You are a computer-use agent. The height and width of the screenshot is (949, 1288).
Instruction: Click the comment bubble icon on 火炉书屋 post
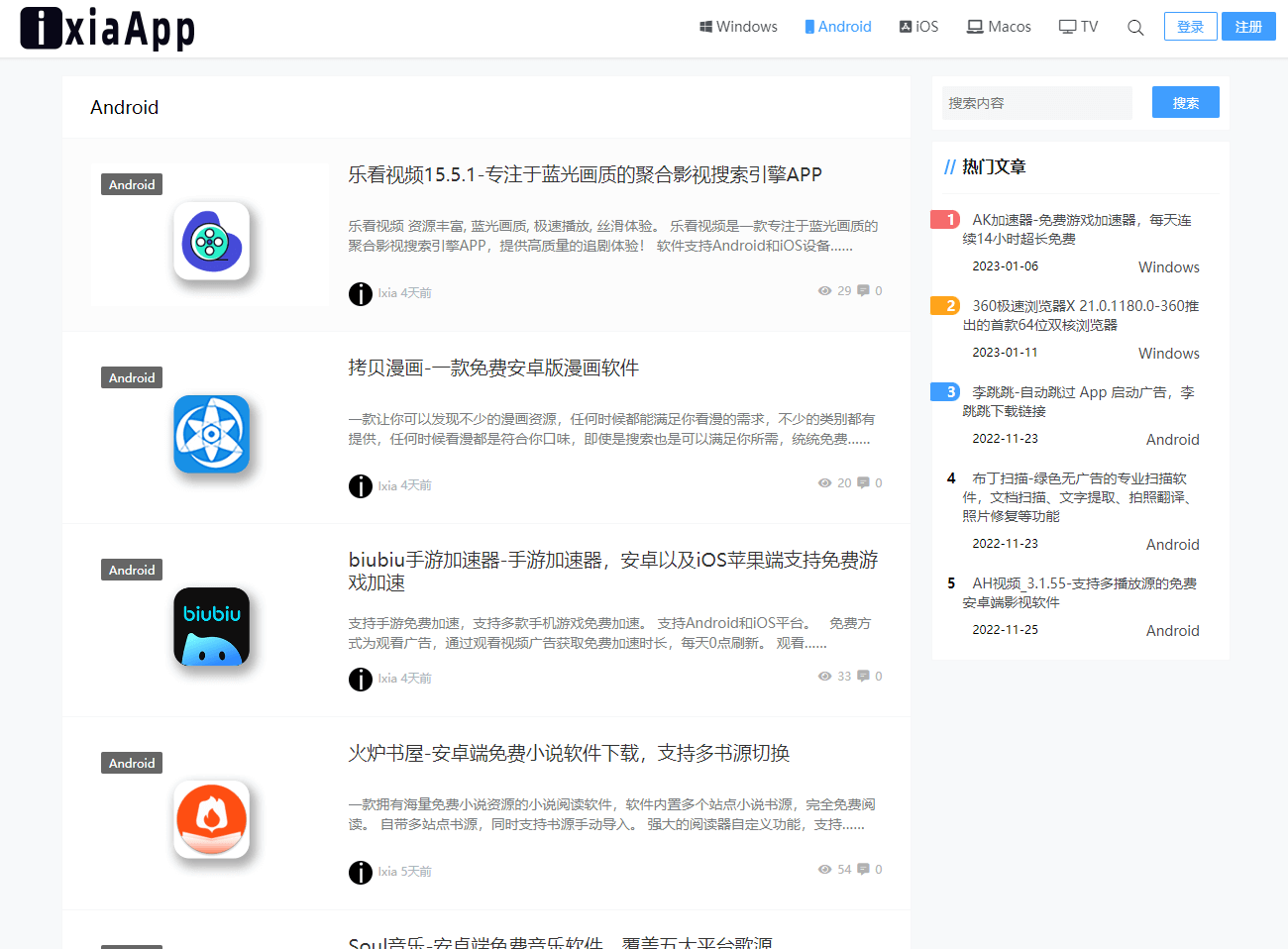861,869
